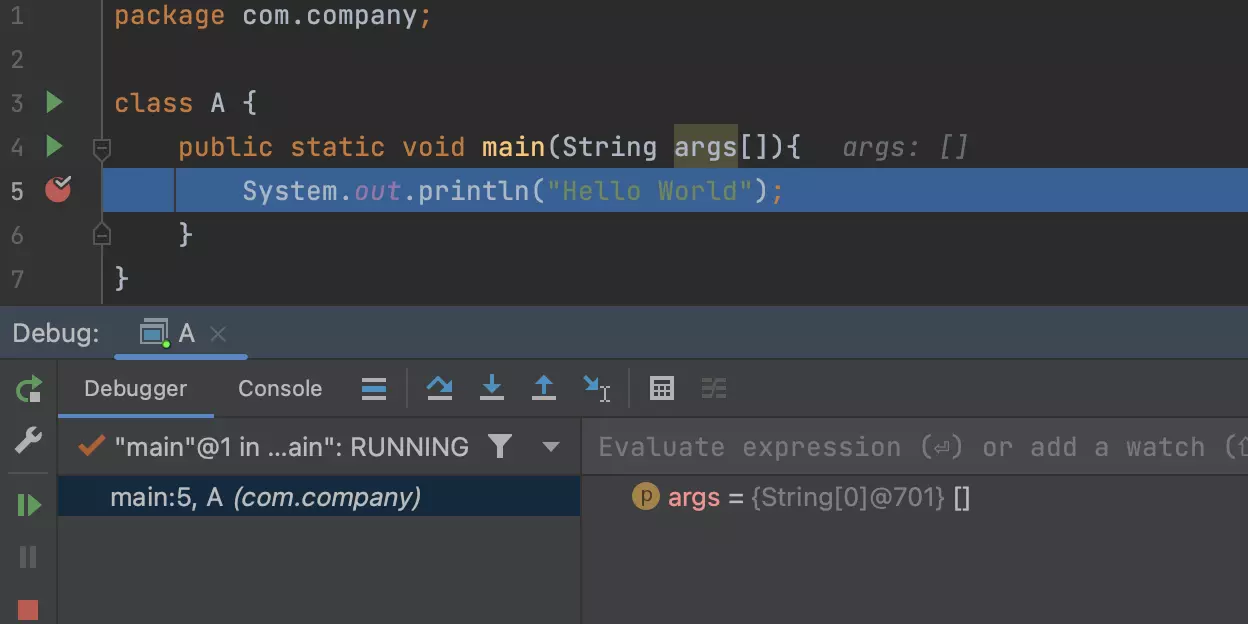Click the highlighted args parameter in code
Screen dimensions: 1248x624
pyautogui.click(x=705, y=147)
